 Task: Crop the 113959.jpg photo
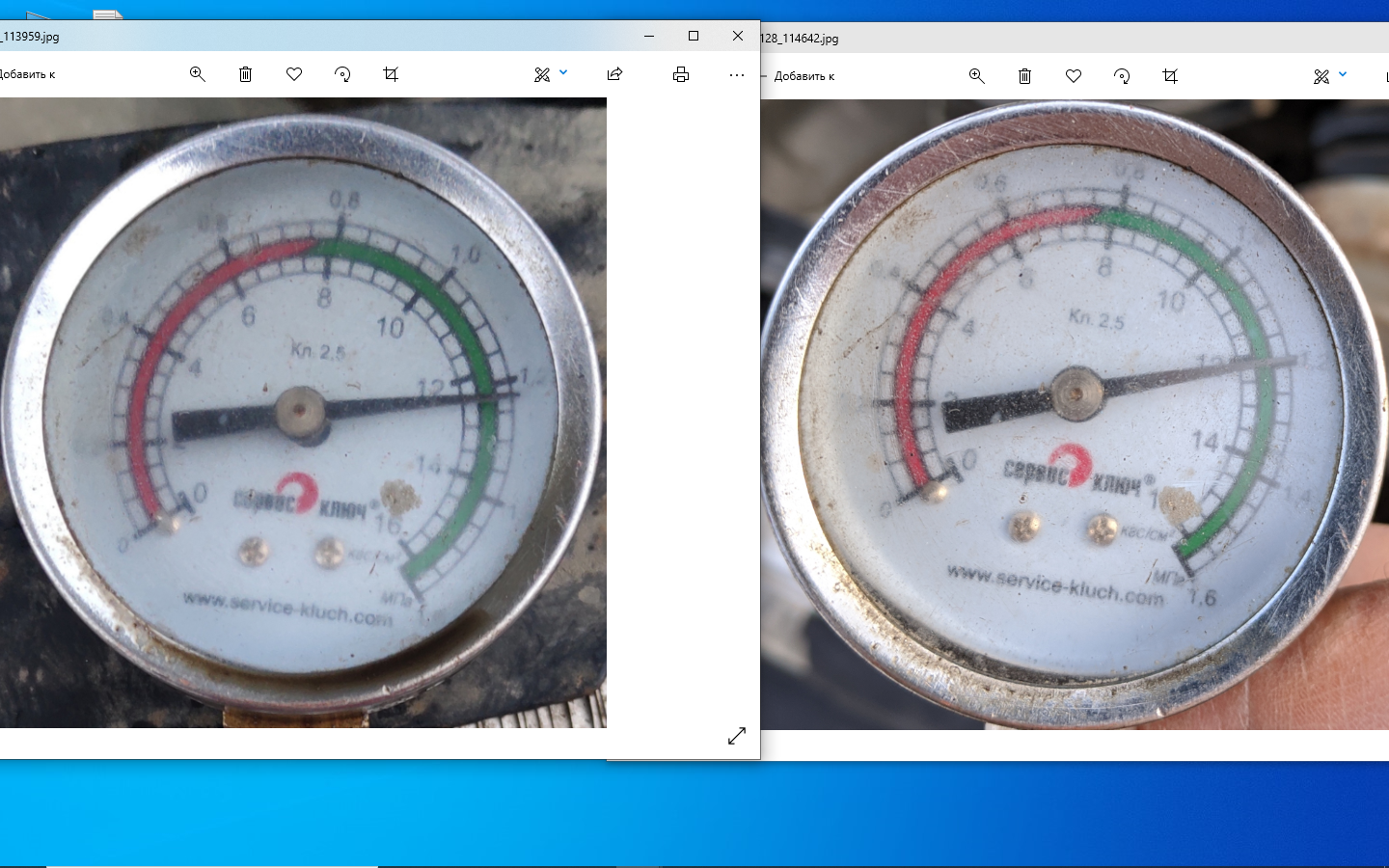click(391, 74)
